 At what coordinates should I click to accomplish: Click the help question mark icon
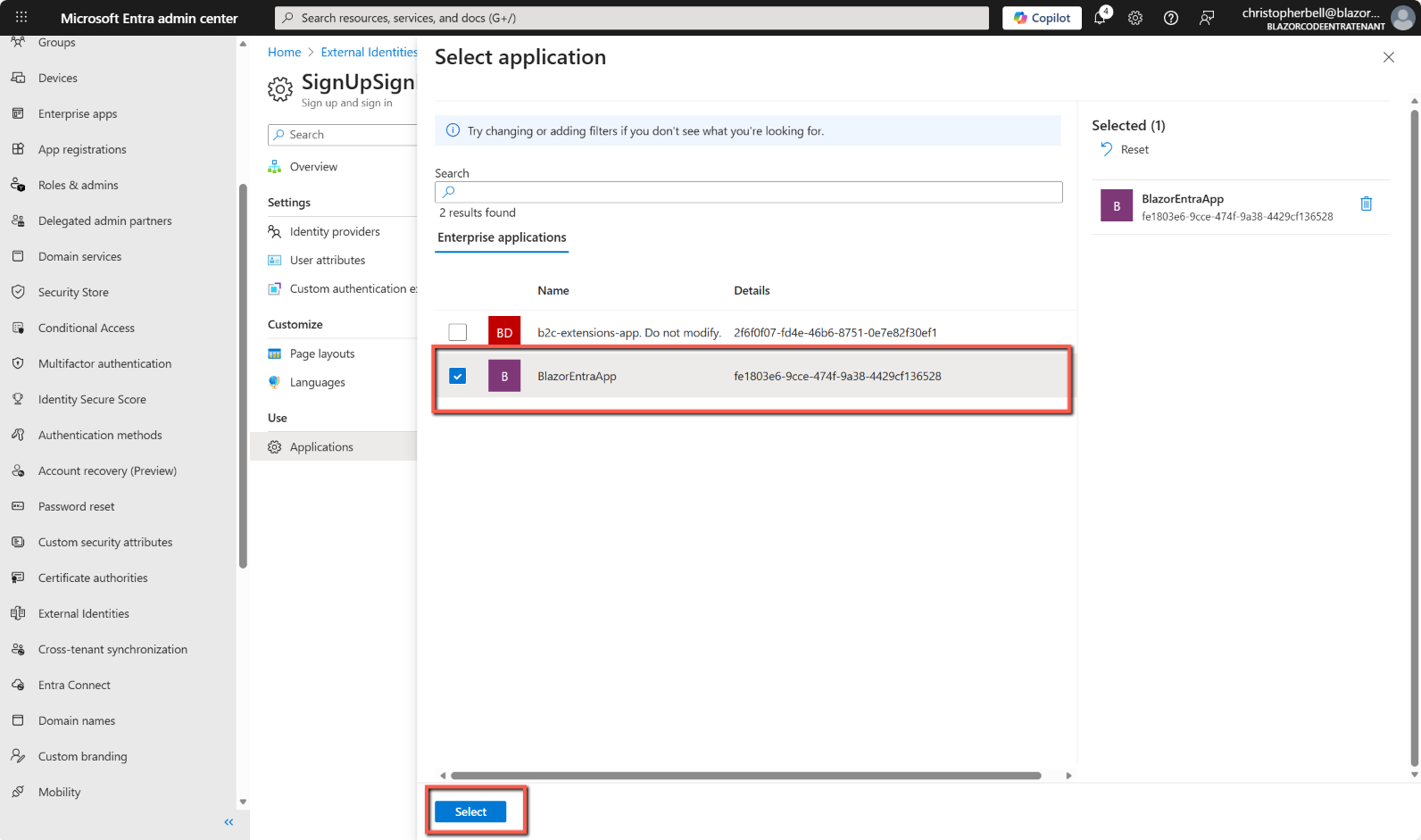(1171, 18)
